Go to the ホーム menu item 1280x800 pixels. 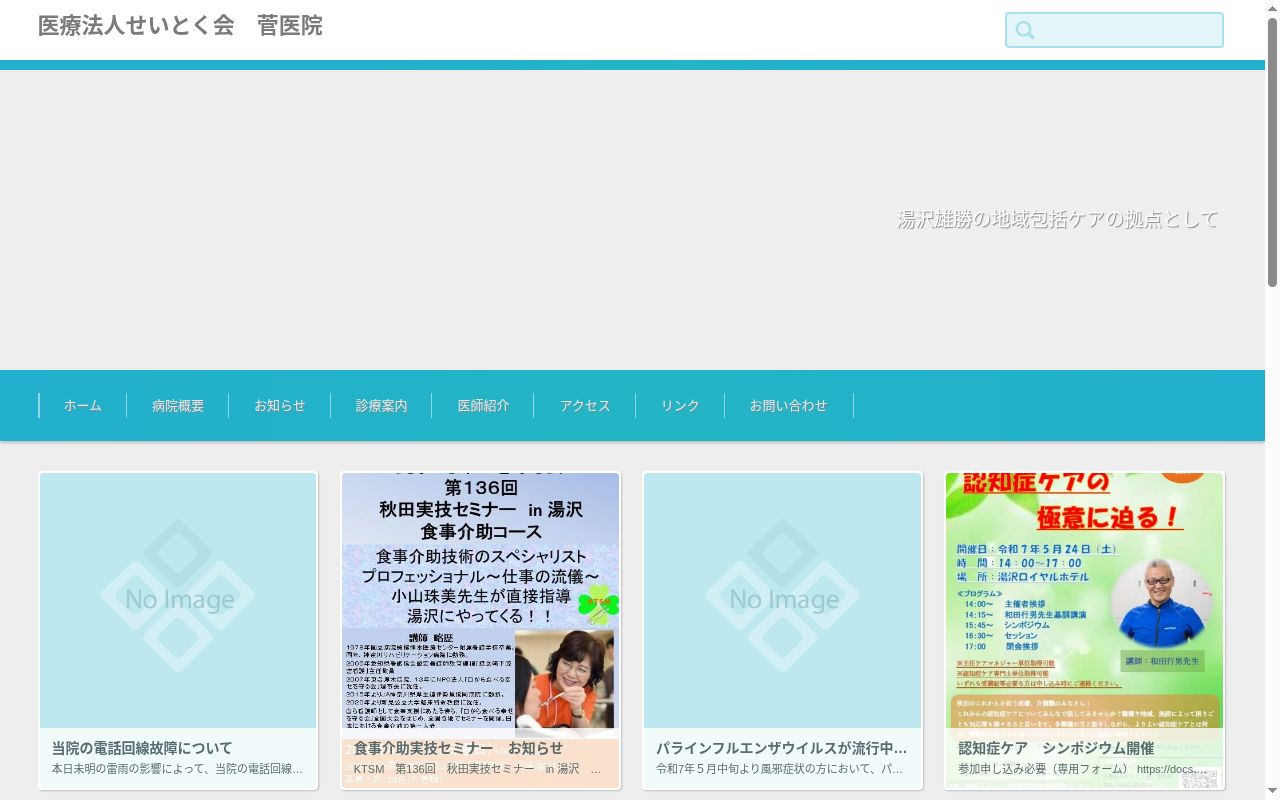coord(83,406)
